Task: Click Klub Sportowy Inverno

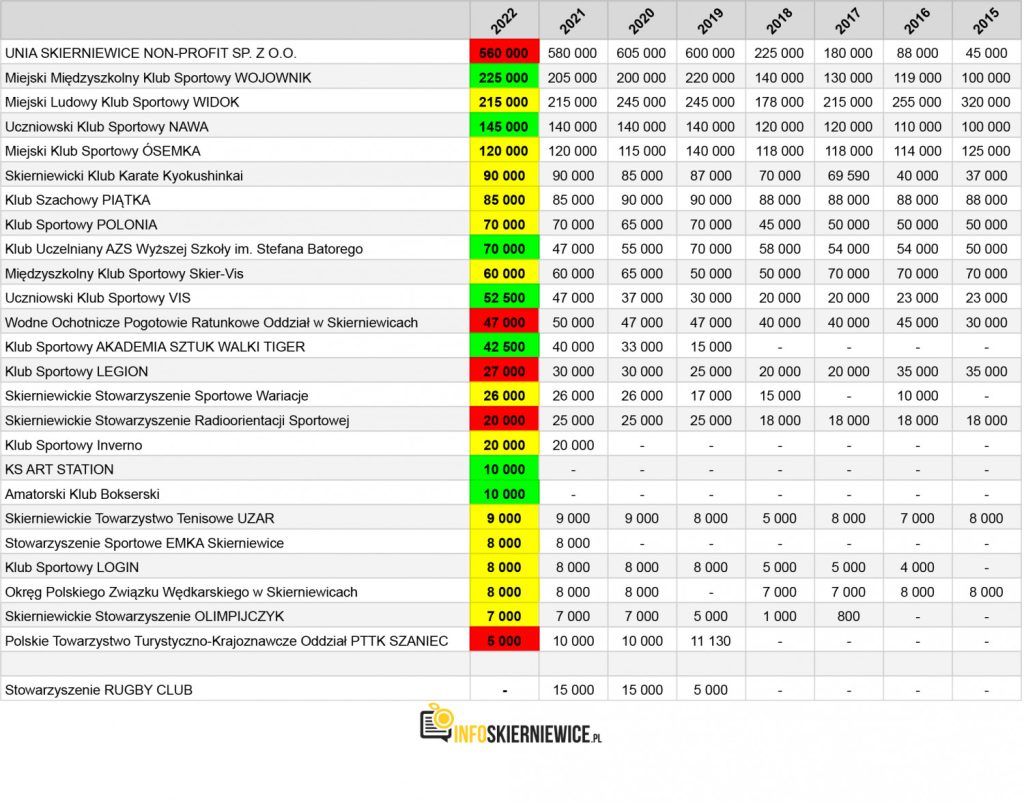Action: point(73,445)
